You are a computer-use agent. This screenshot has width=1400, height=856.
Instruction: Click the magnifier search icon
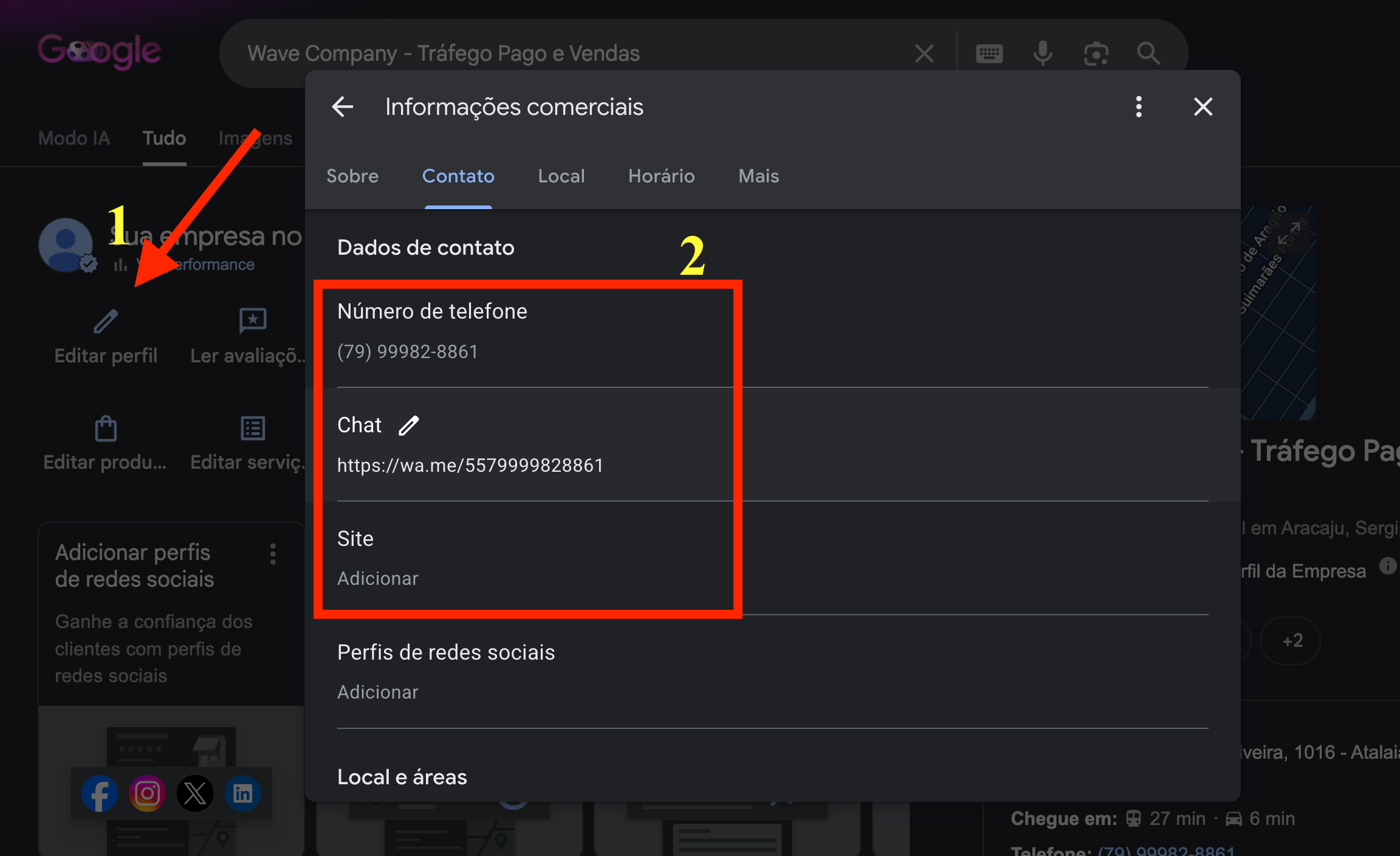tap(1148, 53)
